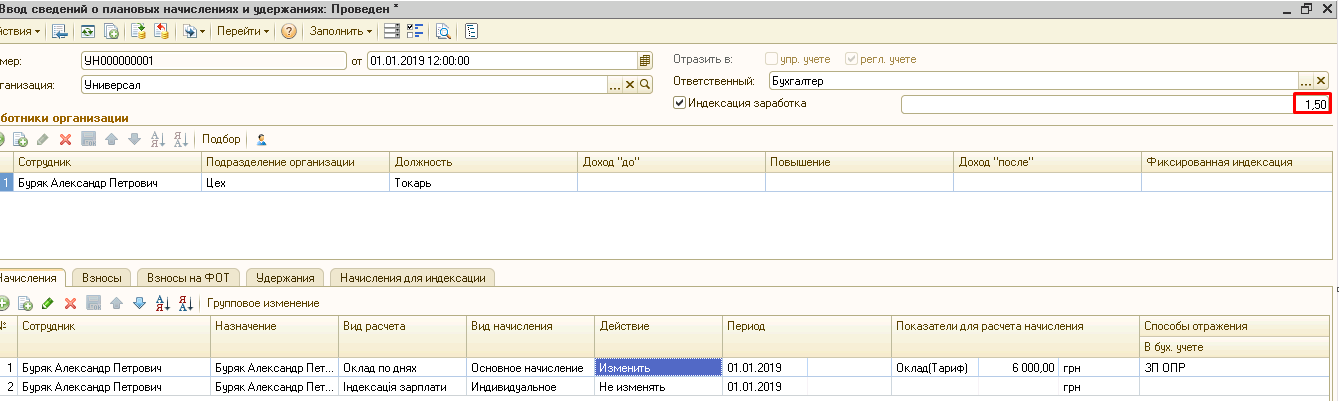The width and height of the screenshot is (1339, 401).
Task: Post the document with the green-arrow icon
Action: [x=138, y=31]
